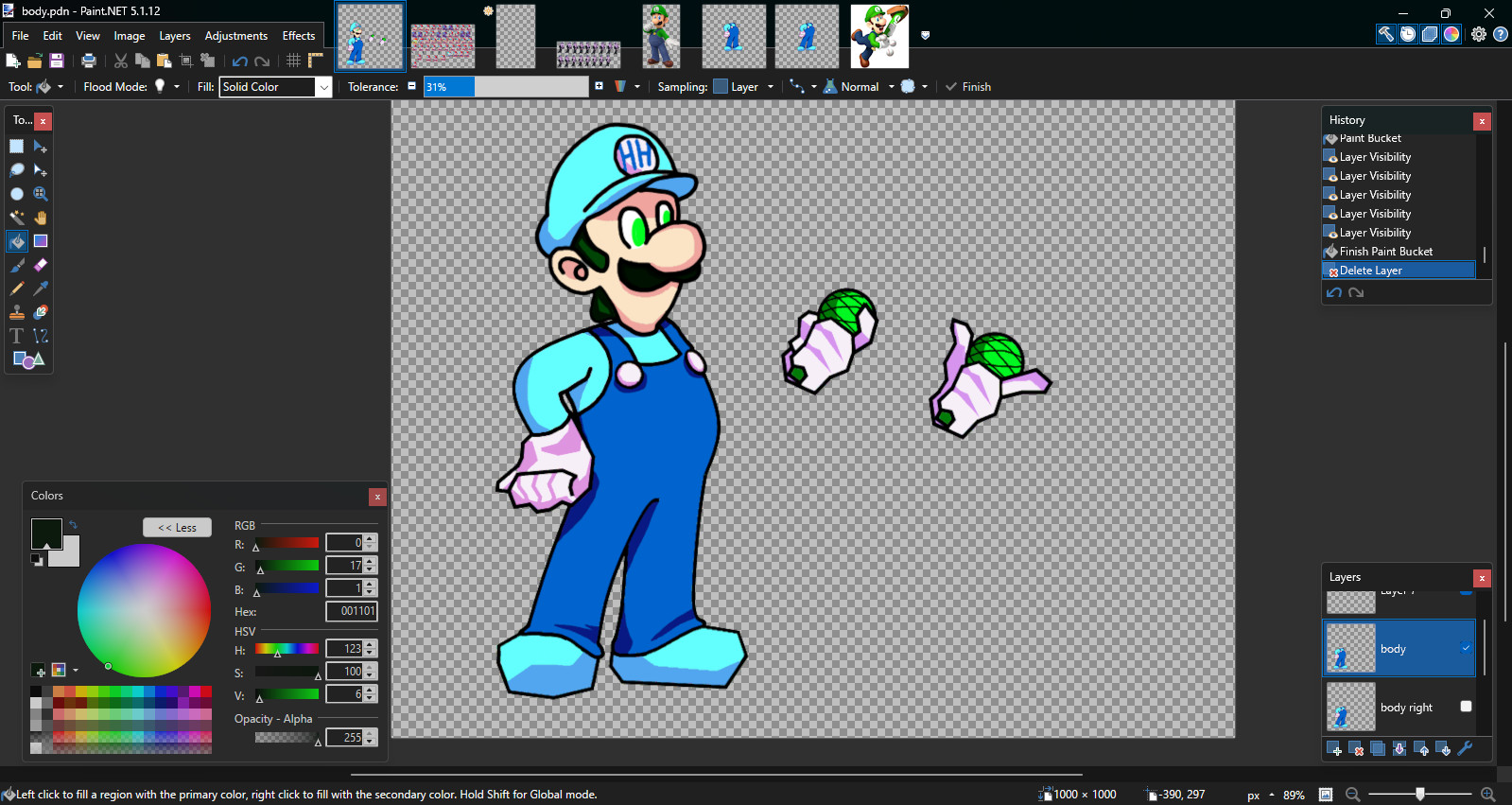This screenshot has height=805, width=1512.
Task: Select the Paintbrush tool
Action: 17,265
